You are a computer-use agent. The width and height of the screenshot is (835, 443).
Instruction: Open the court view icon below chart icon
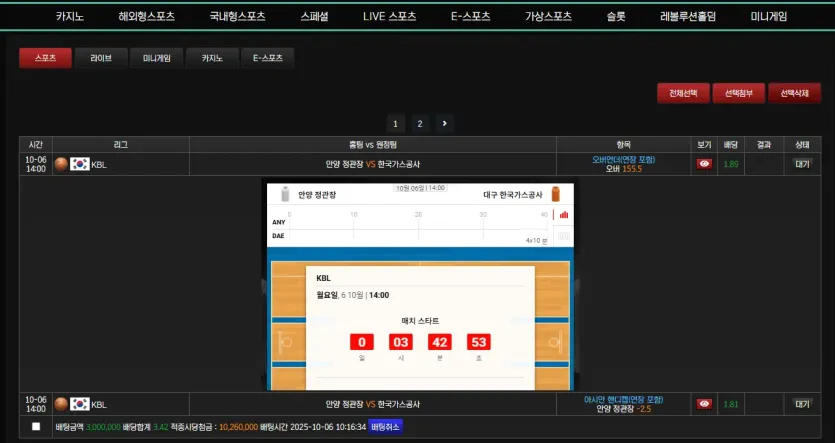[x=564, y=236]
